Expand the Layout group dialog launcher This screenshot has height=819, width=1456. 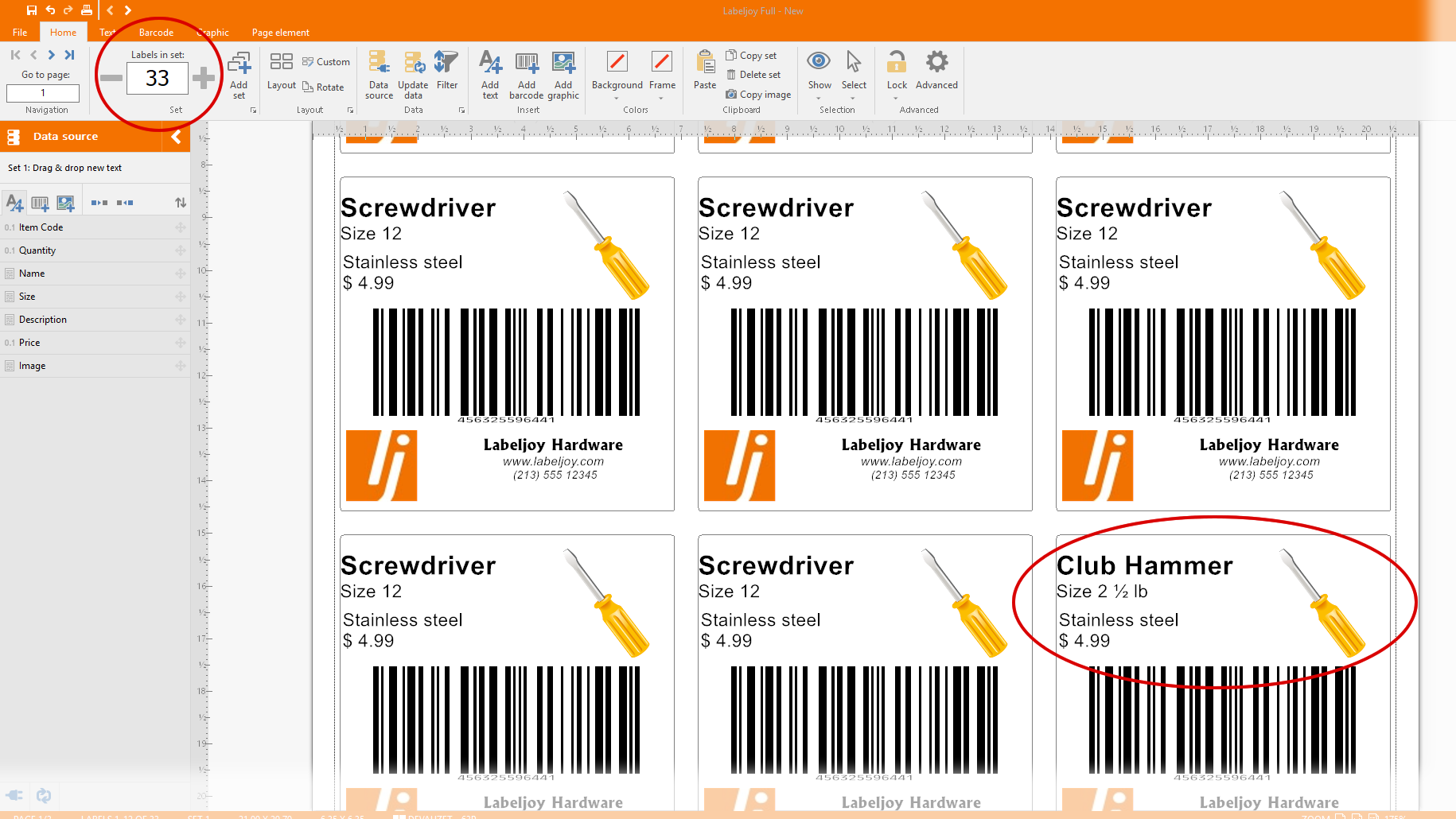click(x=350, y=111)
